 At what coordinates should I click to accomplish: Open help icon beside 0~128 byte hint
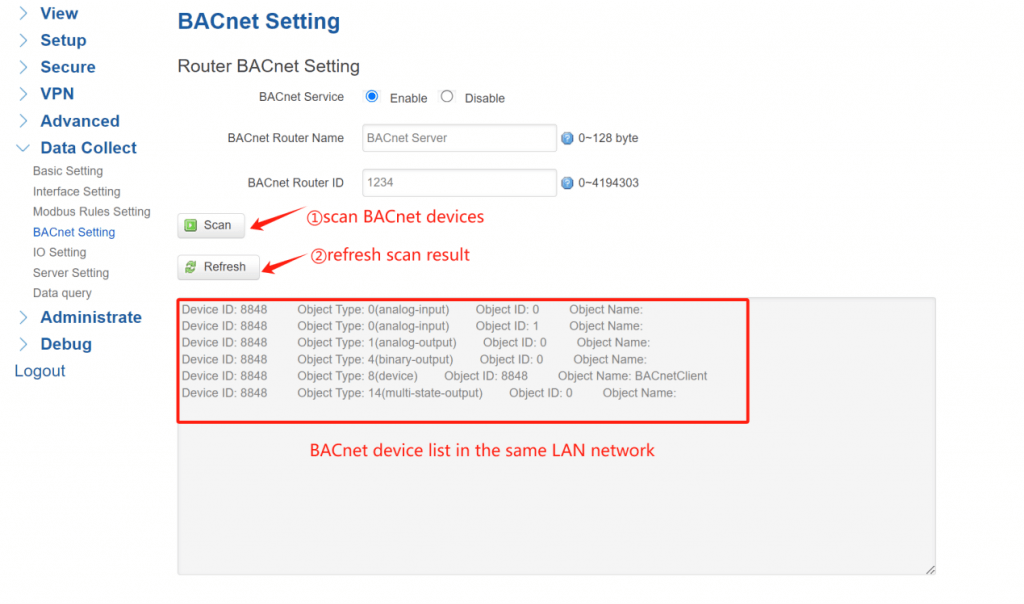point(570,137)
